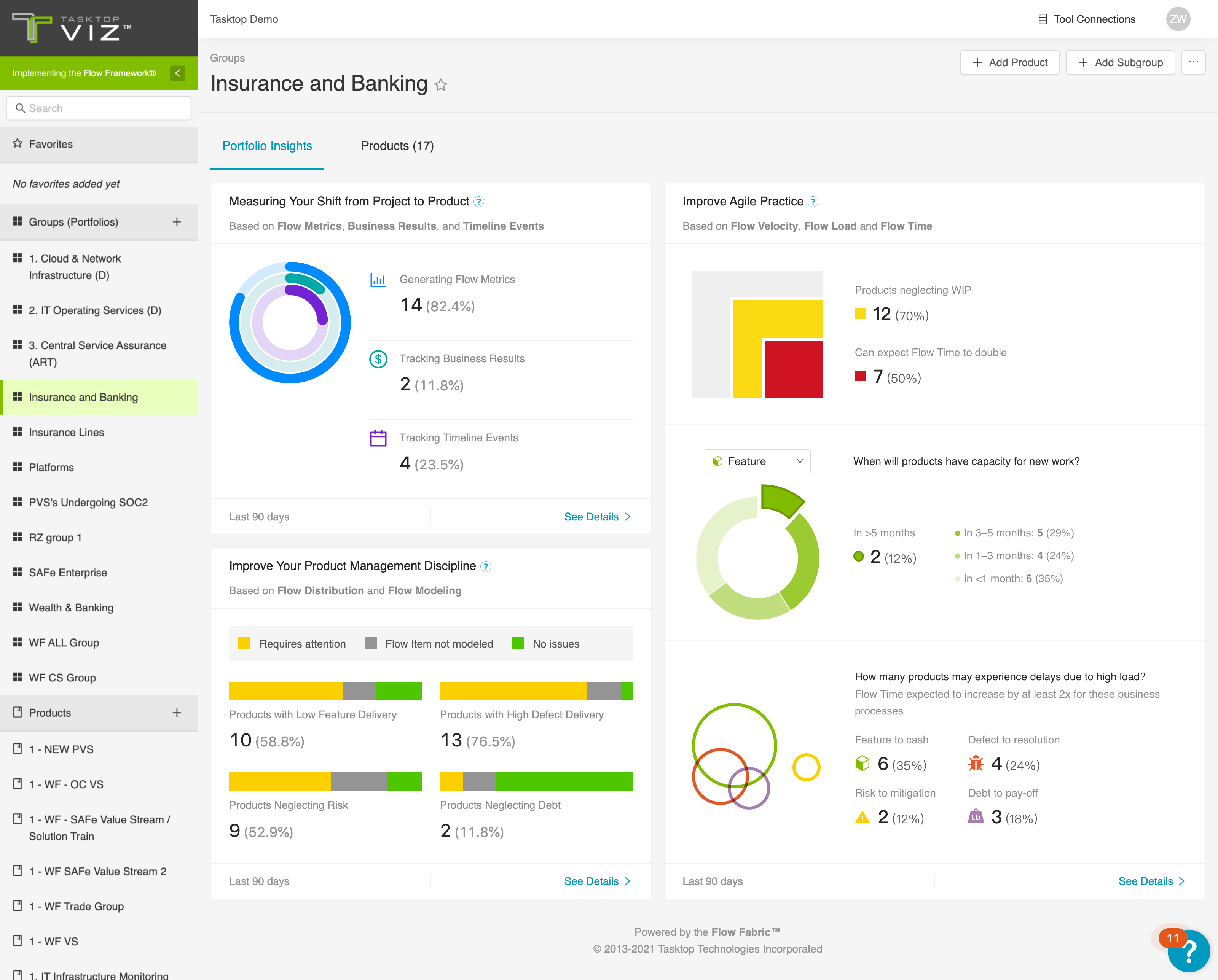Click help icon beside Product Management Discipline
This screenshot has height=980, width=1218.
point(486,567)
